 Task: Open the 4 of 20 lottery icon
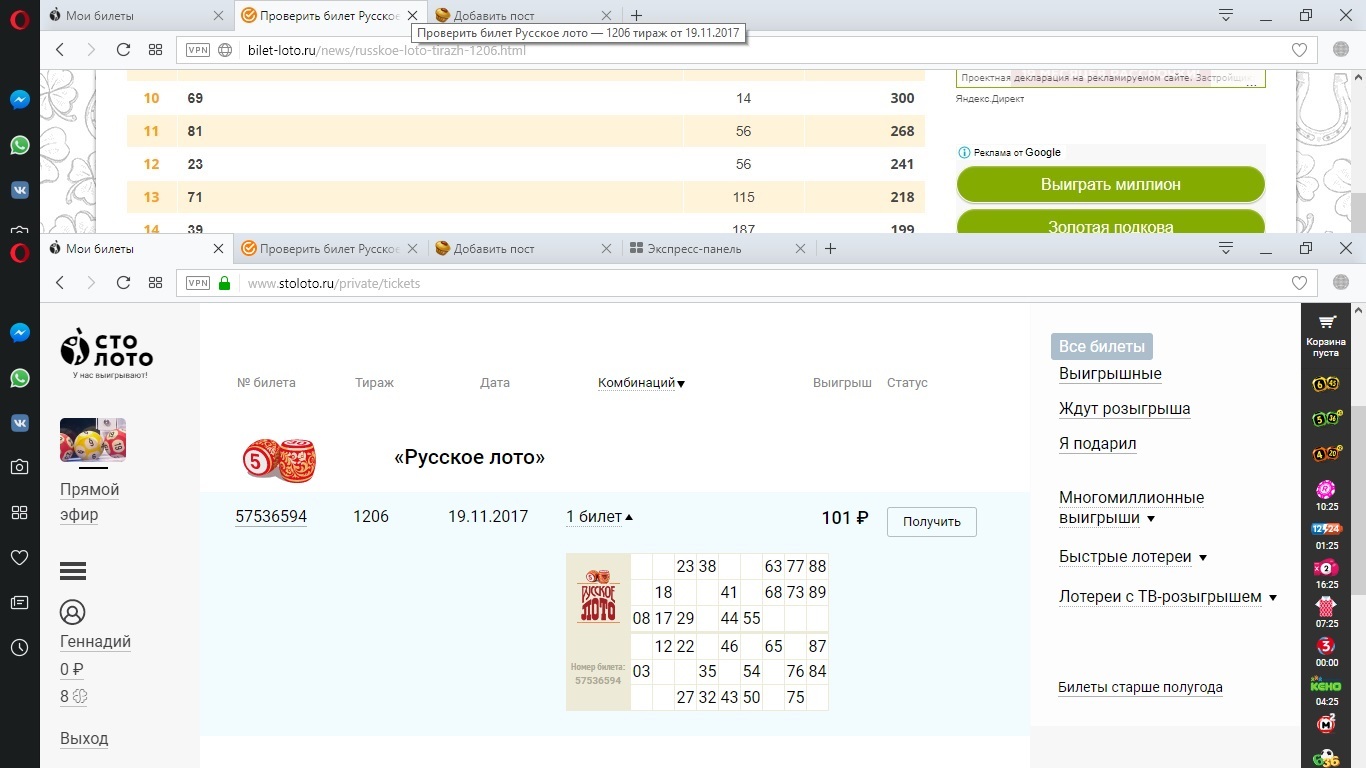tap(1326, 454)
